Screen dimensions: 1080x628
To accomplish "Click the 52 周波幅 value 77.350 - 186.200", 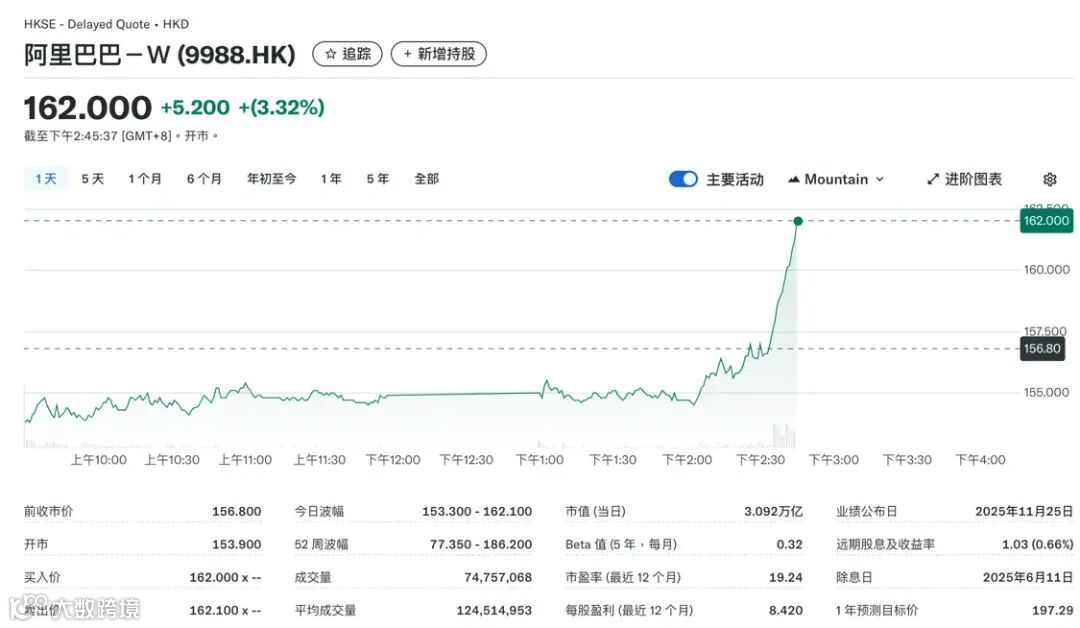I will (481, 544).
